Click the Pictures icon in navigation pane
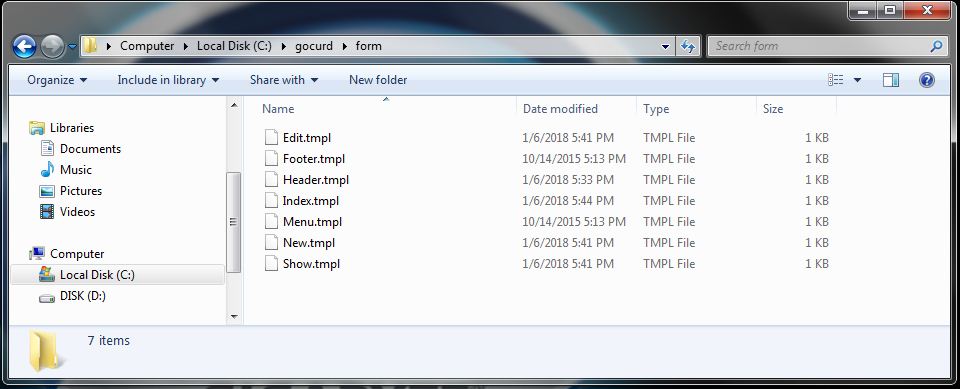 pos(47,191)
